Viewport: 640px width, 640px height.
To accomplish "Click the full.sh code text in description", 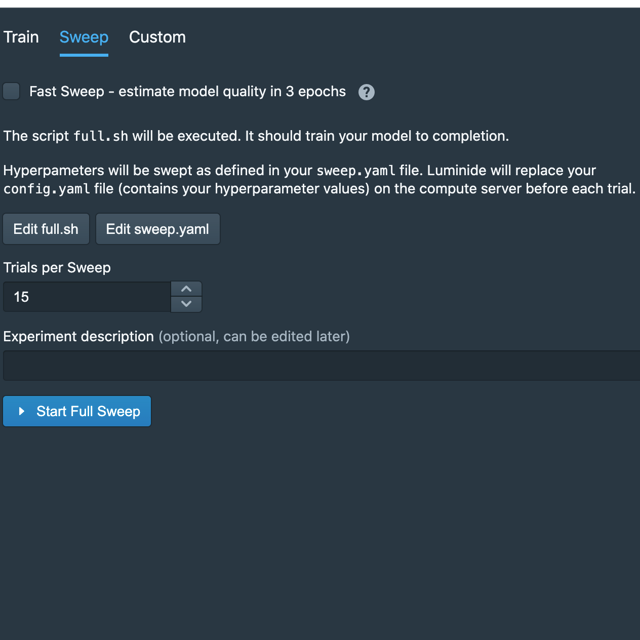I will [101, 136].
